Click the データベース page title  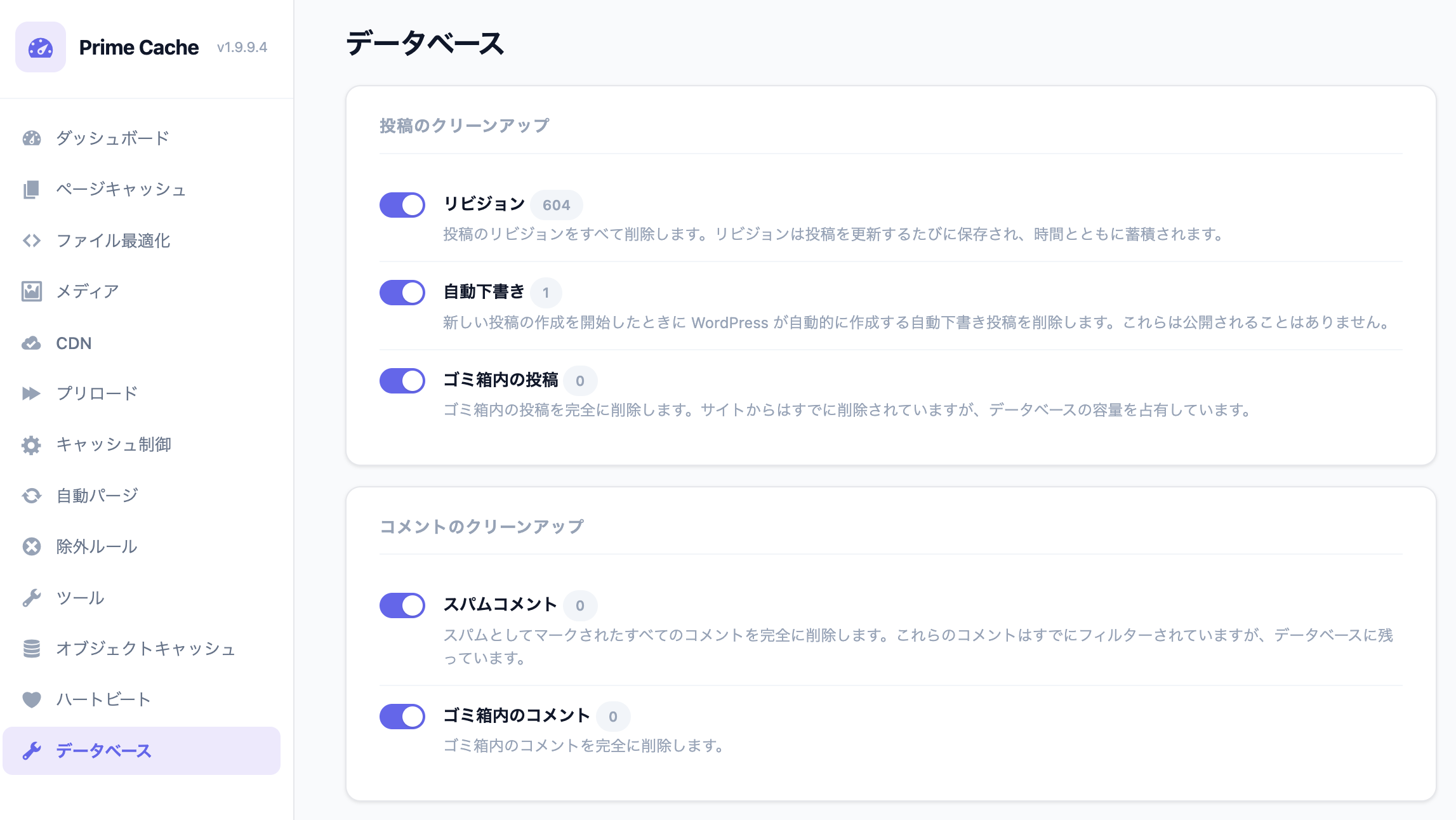coord(425,44)
